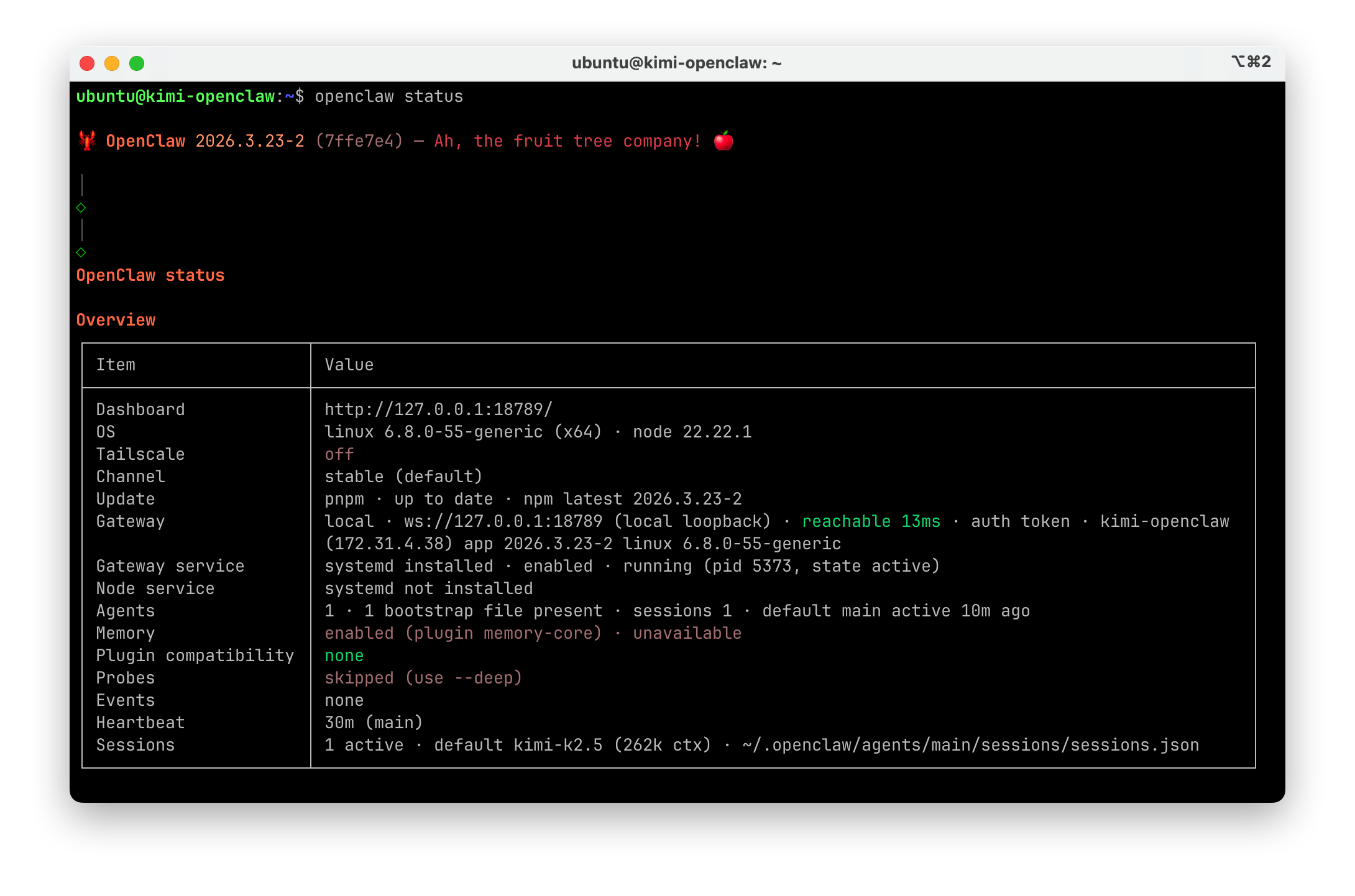The width and height of the screenshot is (1355, 896).
Task: Click the Item column header
Action: (116, 365)
